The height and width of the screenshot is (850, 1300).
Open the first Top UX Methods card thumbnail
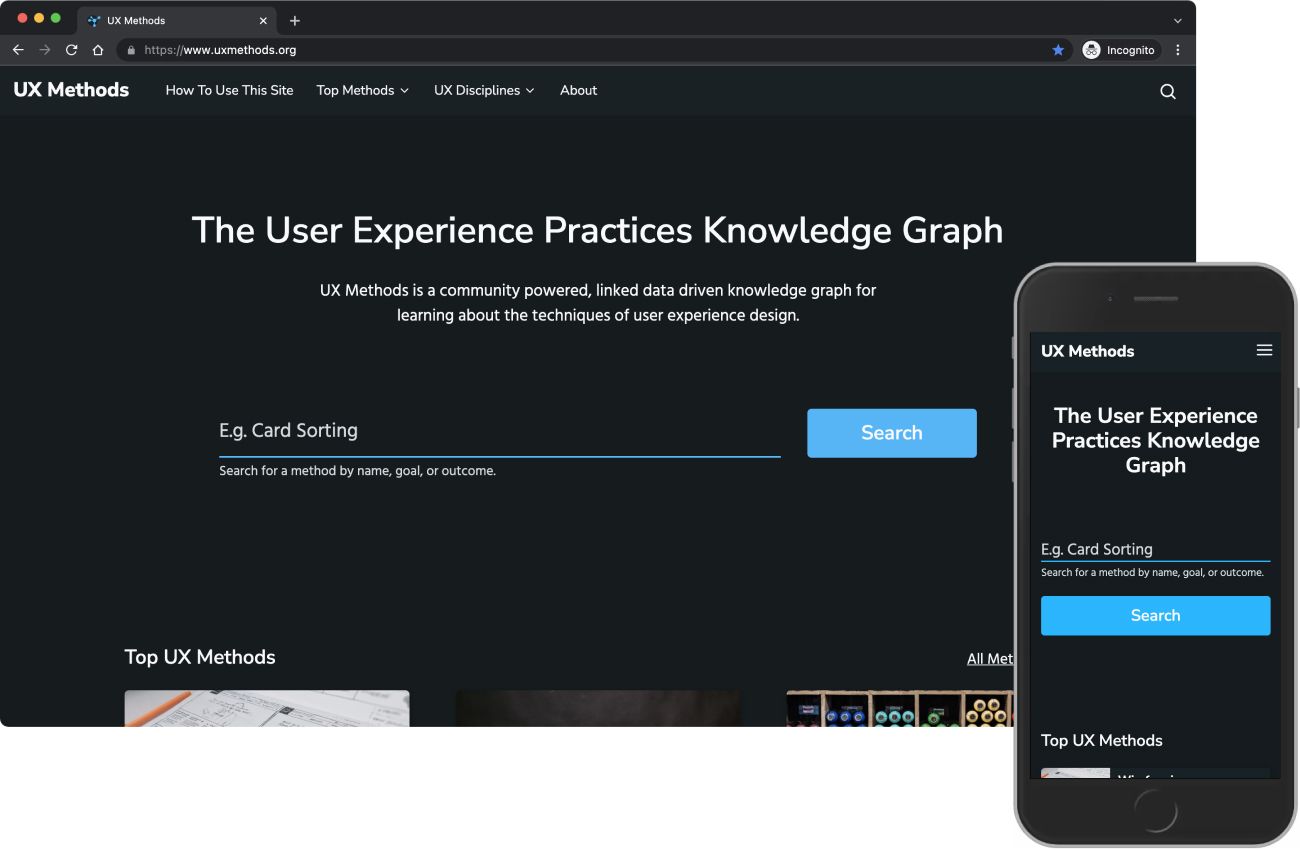click(267, 708)
